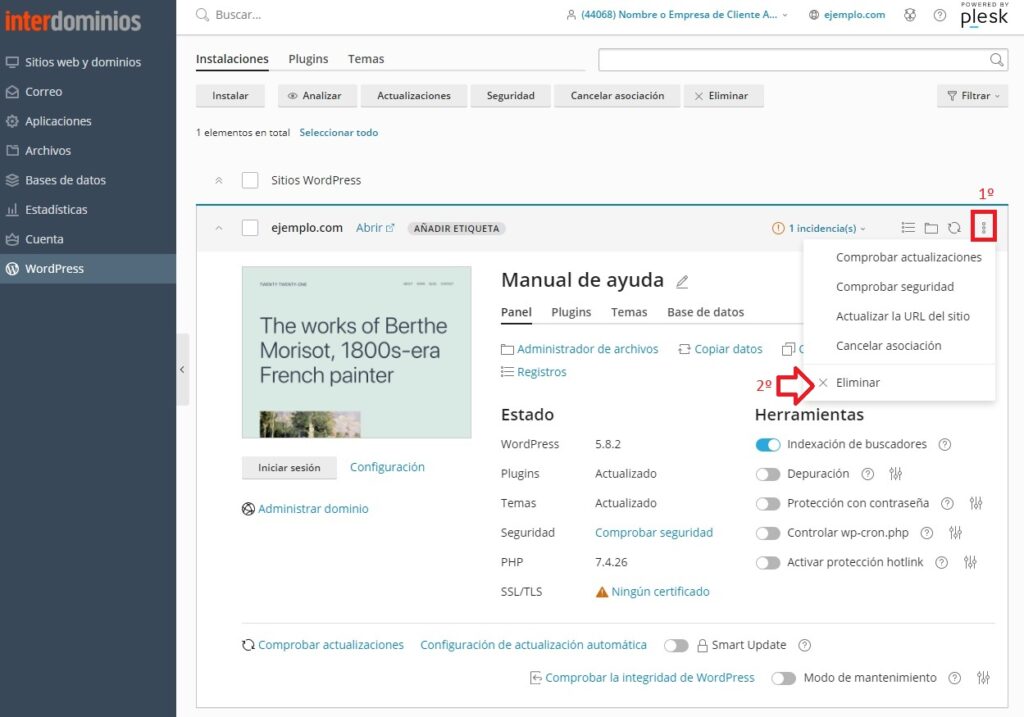Click the toolbar Eliminar button
Viewport: 1024px width, 717px height.
(724, 95)
